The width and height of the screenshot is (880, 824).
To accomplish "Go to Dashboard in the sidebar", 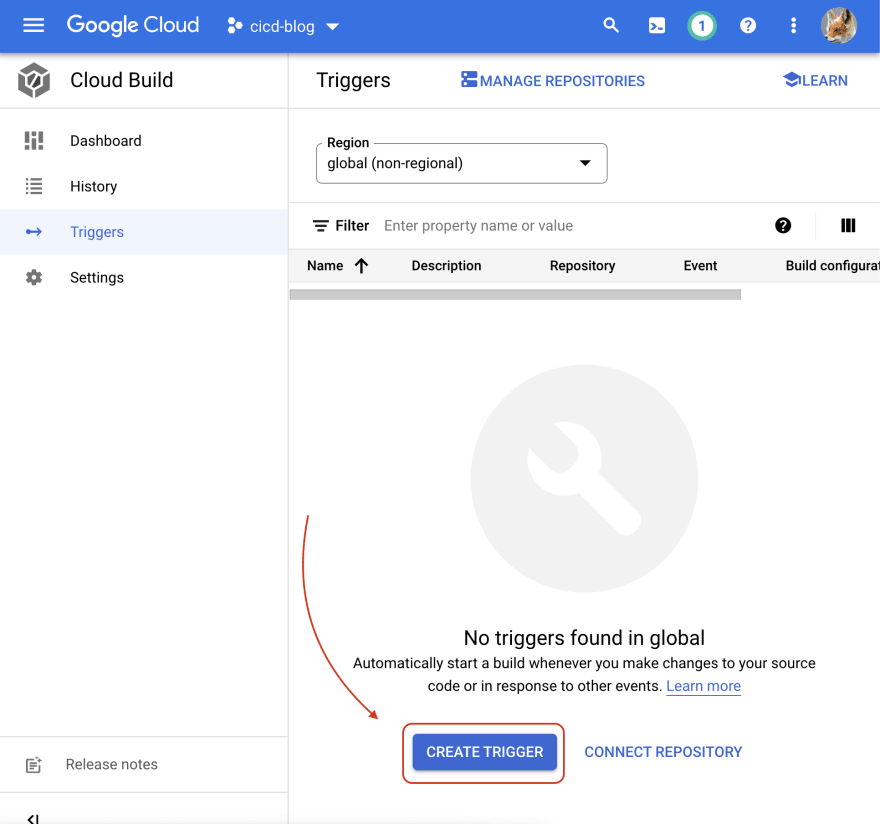I will [x=144, y=141].
